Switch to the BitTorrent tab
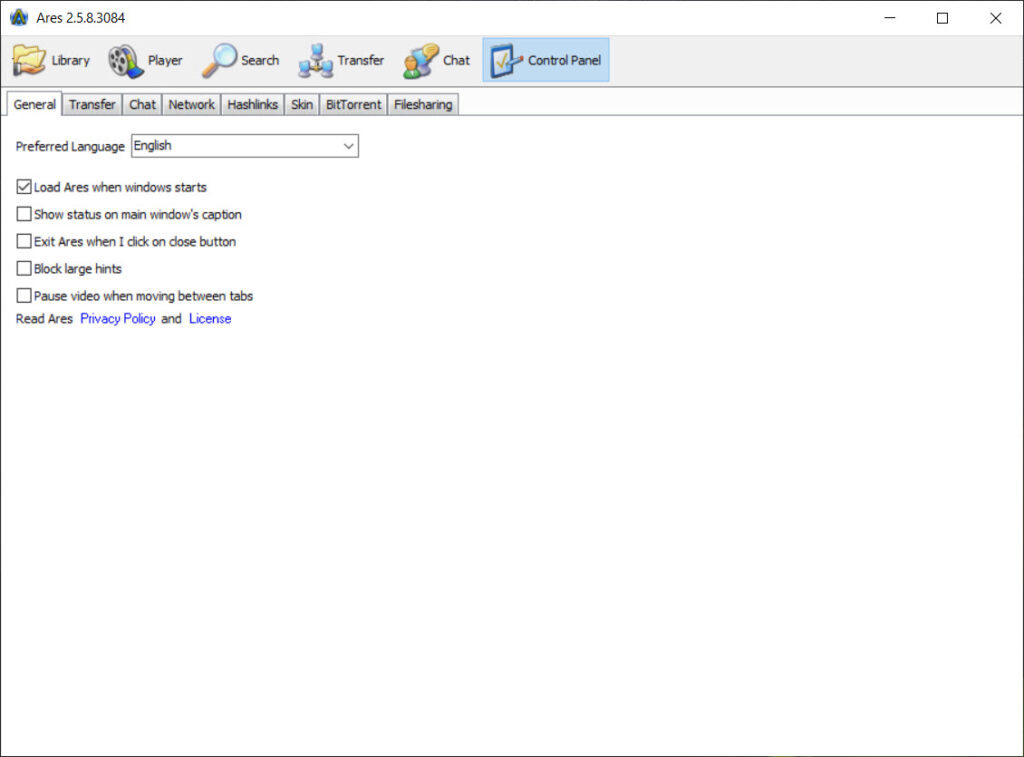This screenshot has width=1024, height=757. 353,105
